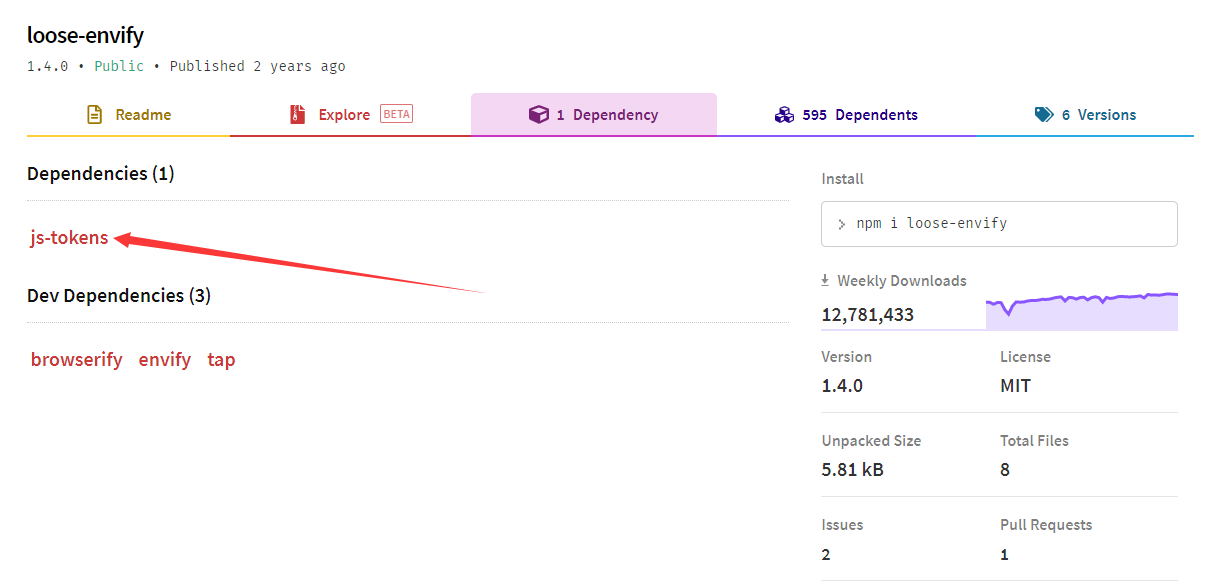Click the Issues count 2

coord(826,554)
